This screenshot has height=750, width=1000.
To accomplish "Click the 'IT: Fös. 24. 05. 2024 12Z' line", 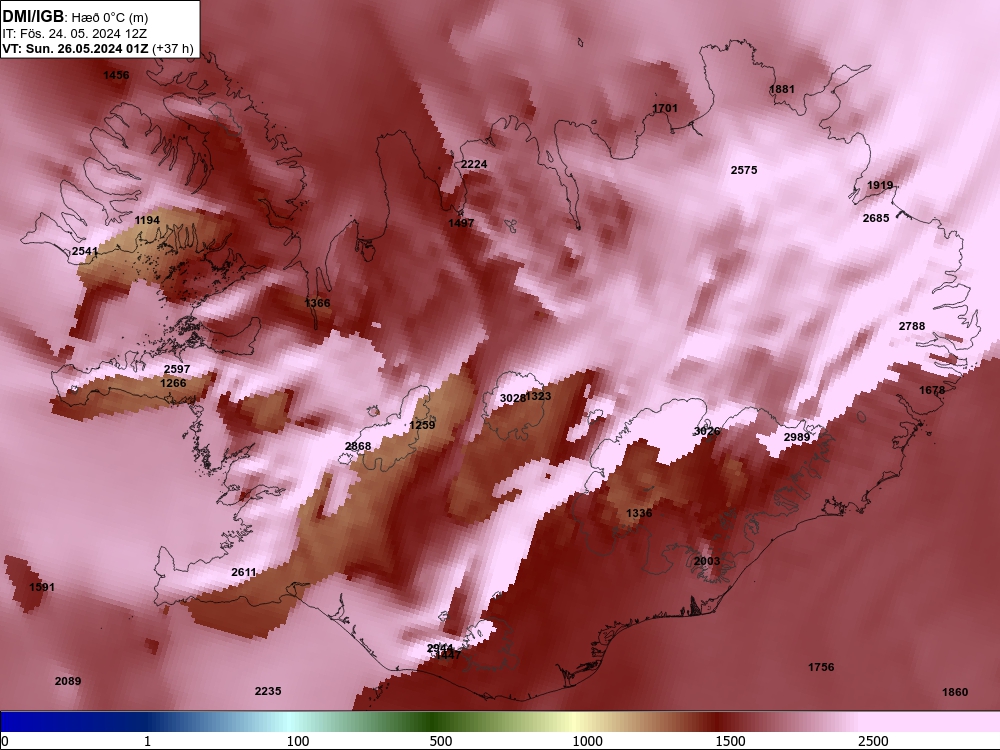I will (x=75, y=34).
